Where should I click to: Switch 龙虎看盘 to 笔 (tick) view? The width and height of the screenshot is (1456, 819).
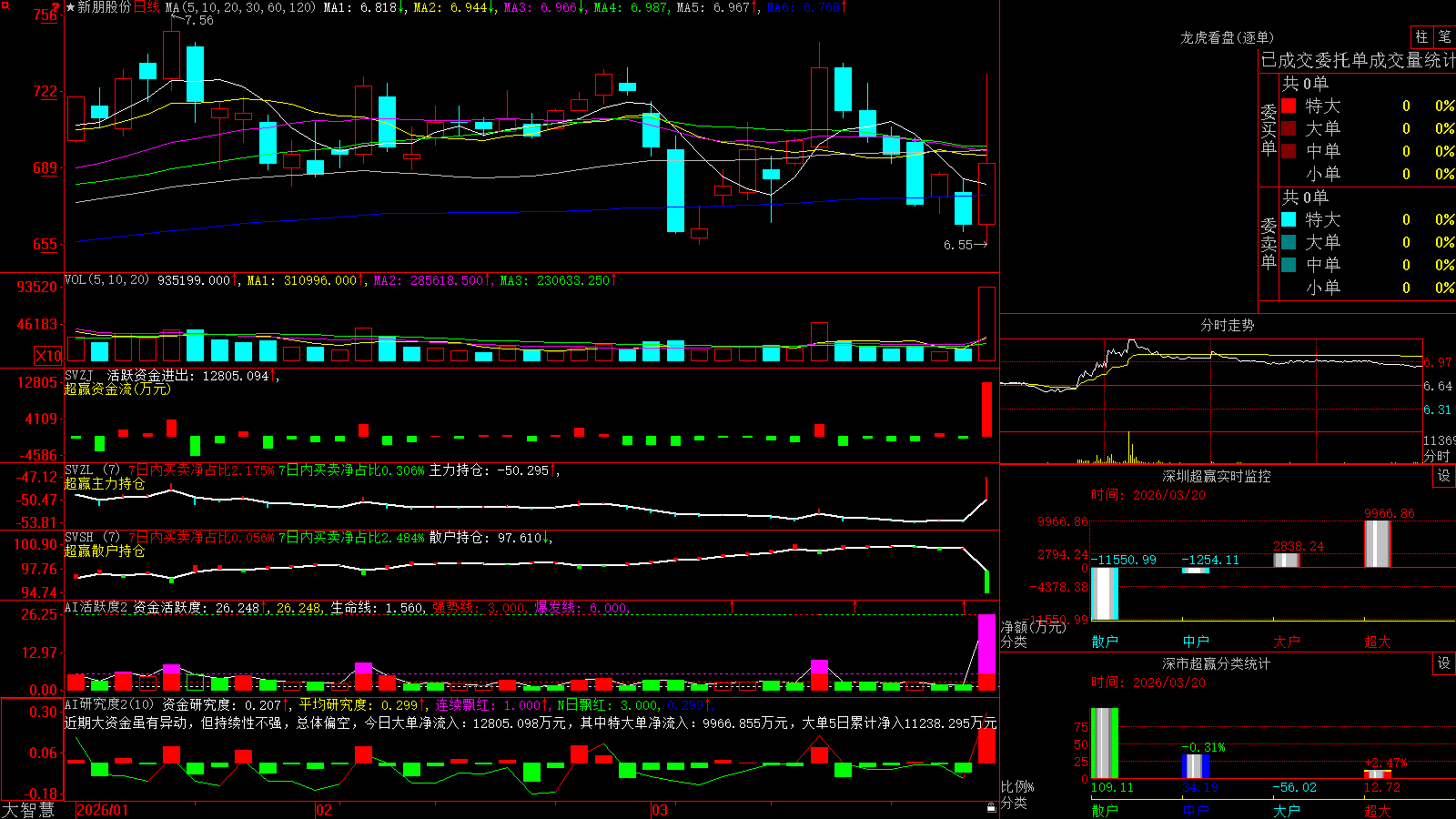point(1444,36)
